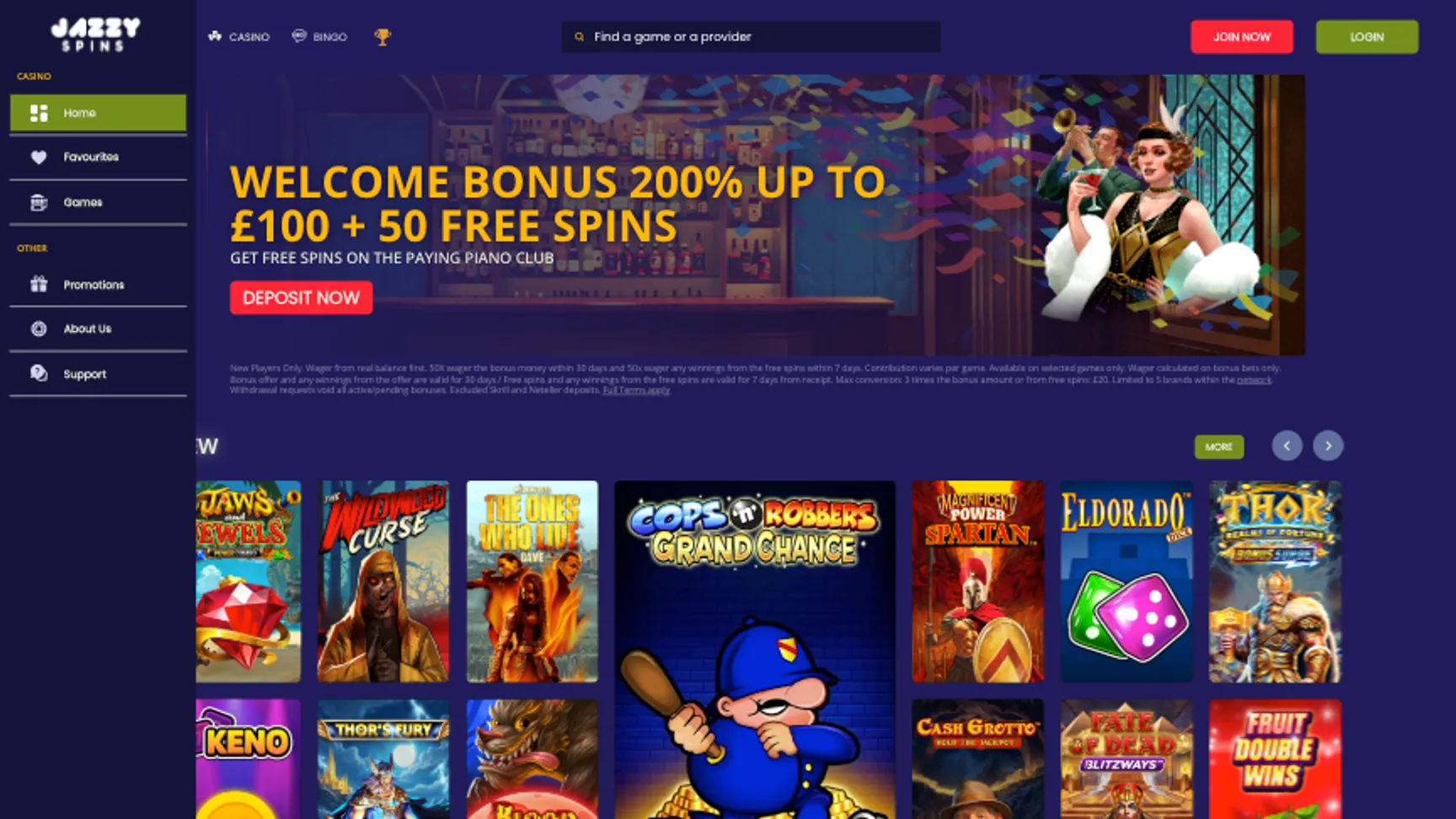
Task: Click the Jazzy Spins logo
Action: pyautogui.click(x=95, y=35)
